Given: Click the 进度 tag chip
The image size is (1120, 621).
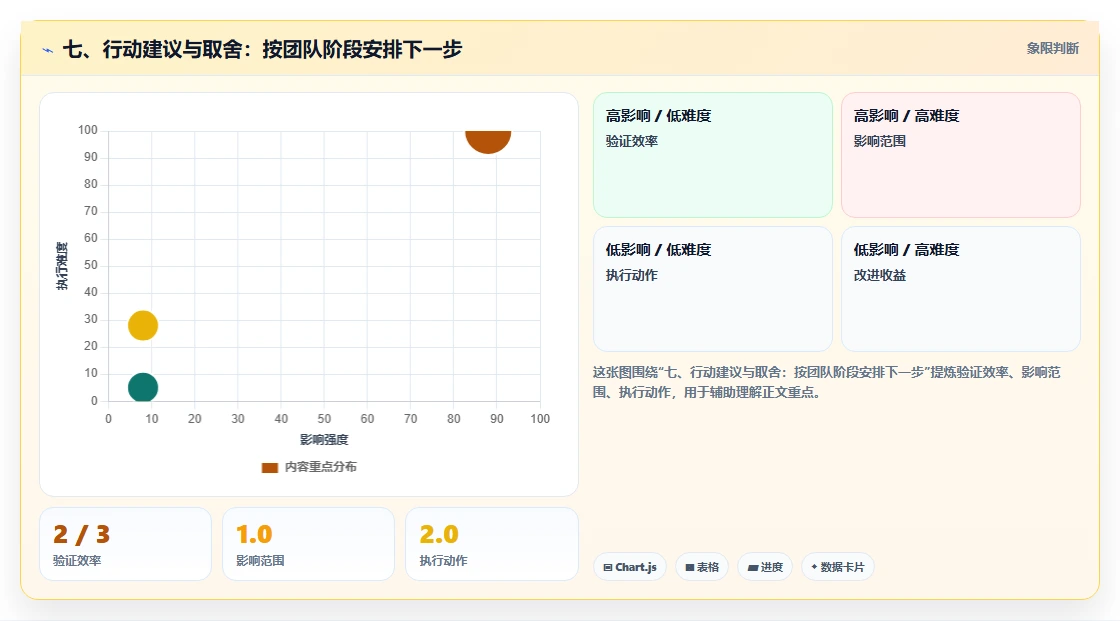Looking at the screenshot, I should (x=764, y=567).
